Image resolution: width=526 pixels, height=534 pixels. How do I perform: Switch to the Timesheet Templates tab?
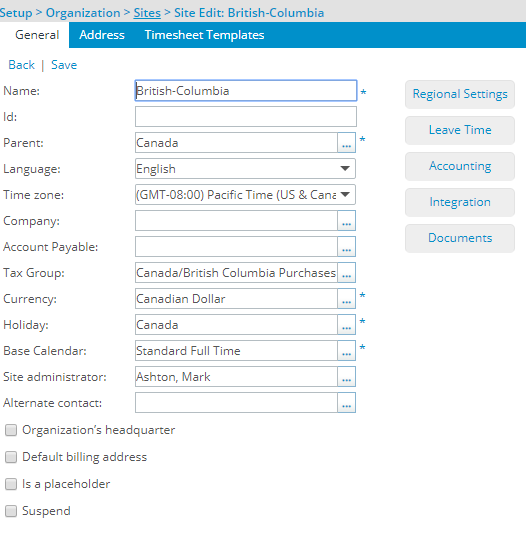204,35
